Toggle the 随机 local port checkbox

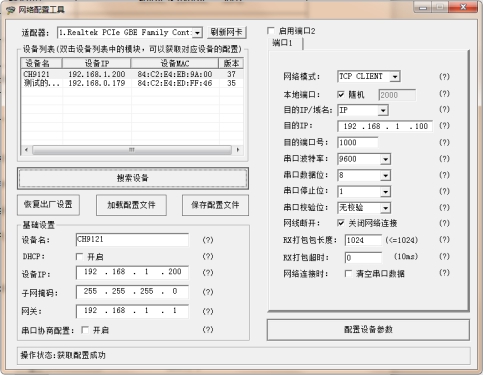click(341, 95)
